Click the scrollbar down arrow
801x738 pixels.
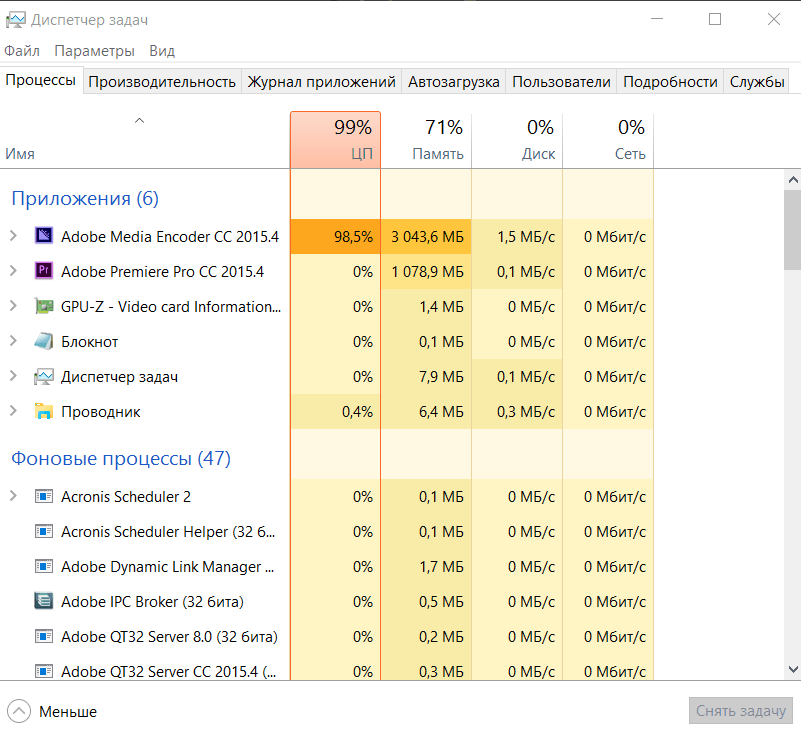click(793, 670)
